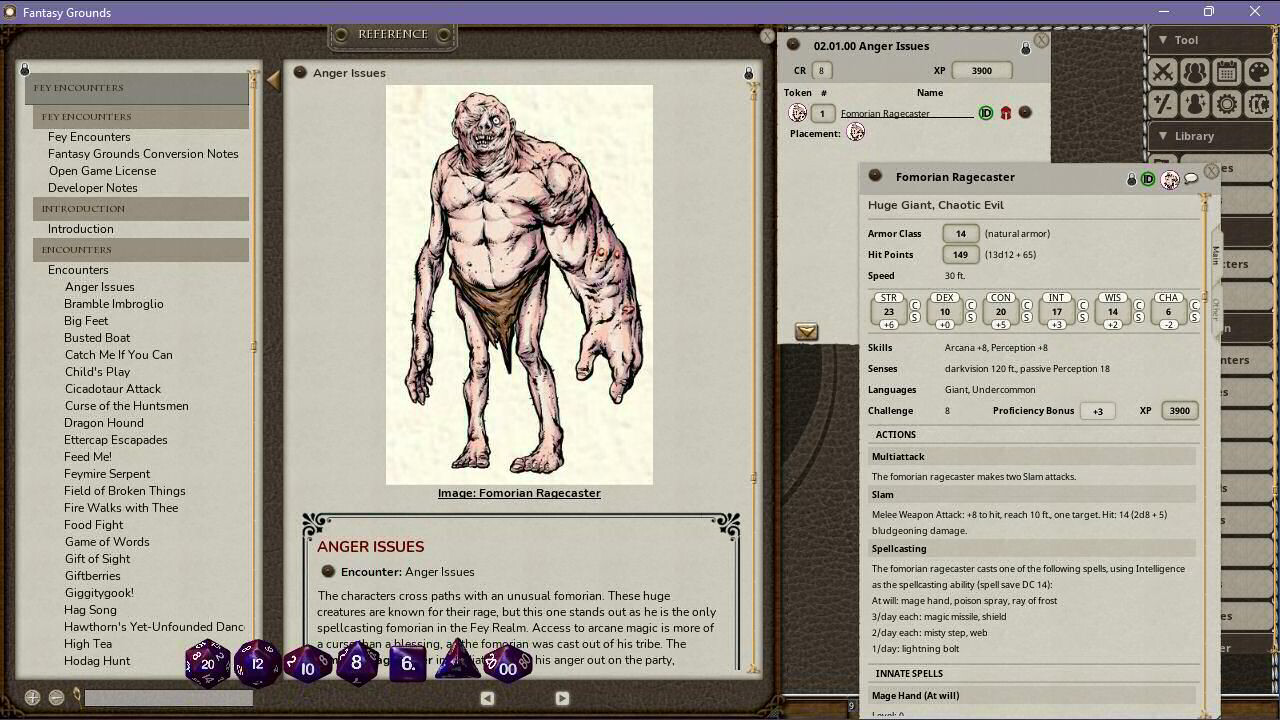
Task: Open the calendar tool icon
Action: 1225,72
